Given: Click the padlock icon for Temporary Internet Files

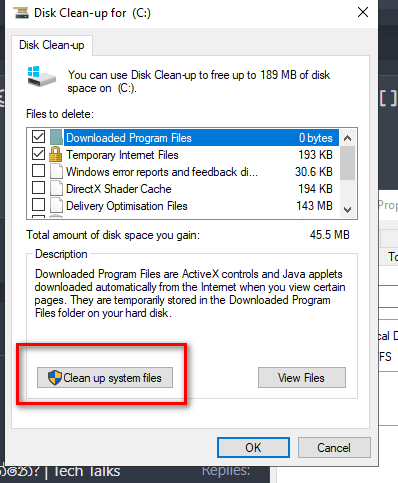Looking at the screenshot, I should [56, 155].
